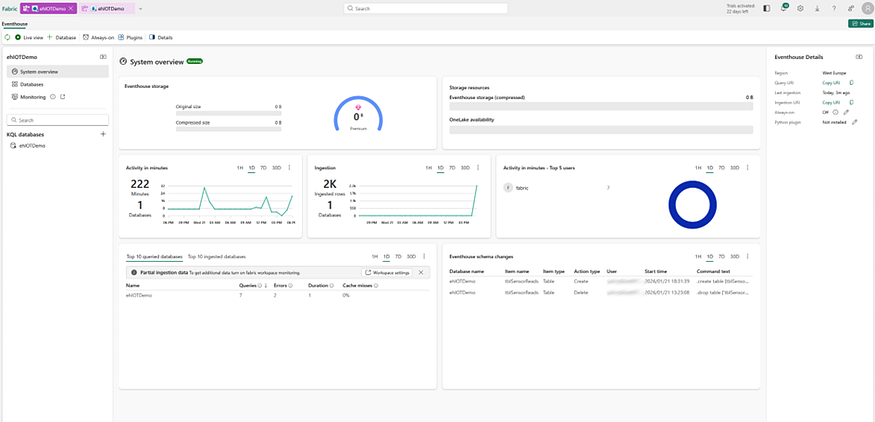Collapse the ehIOTDemo explorer pane
The image size is (875, 422).
(103, 57)
